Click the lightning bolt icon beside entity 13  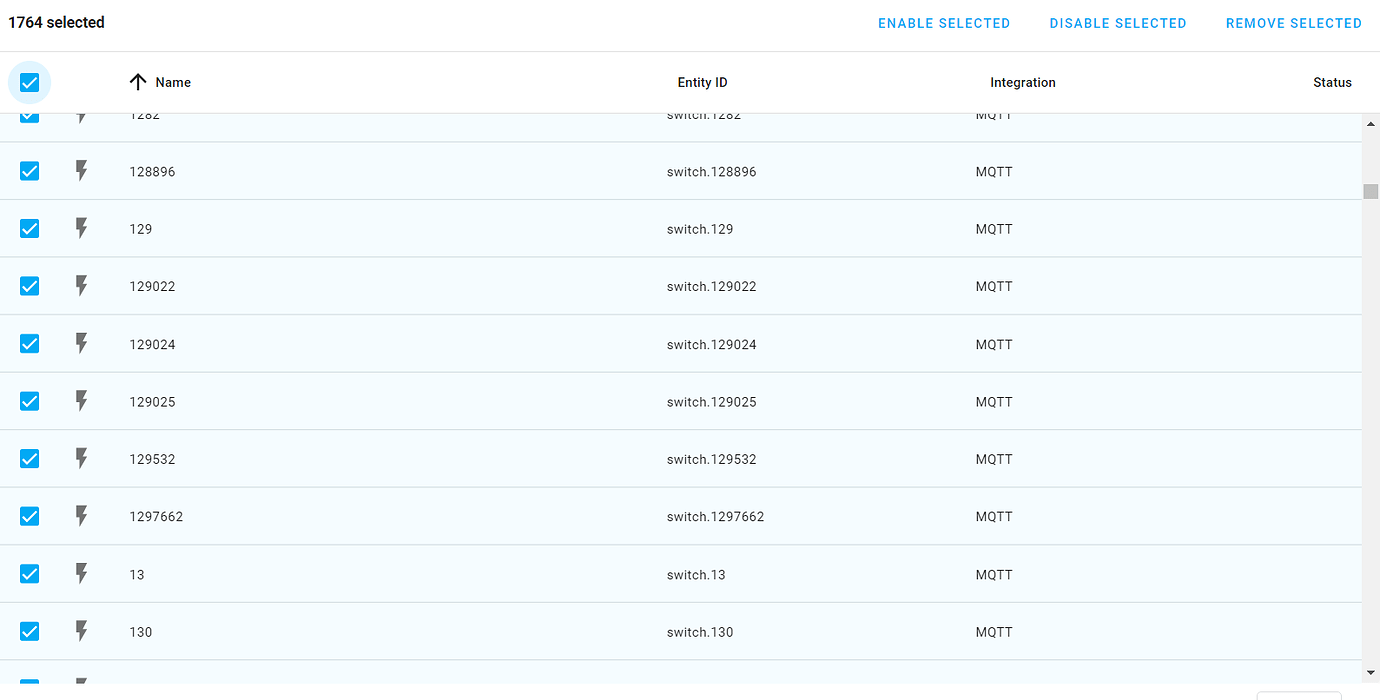(81, 573)
